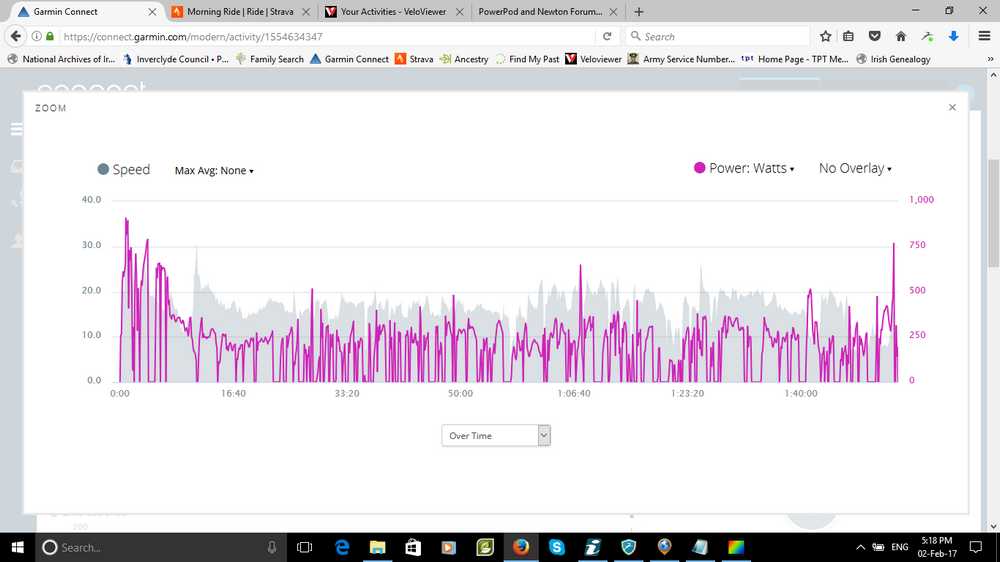Open Skype from the taskbar
1000x562 pixels.
pyautogui.click(x=557, y=547)
